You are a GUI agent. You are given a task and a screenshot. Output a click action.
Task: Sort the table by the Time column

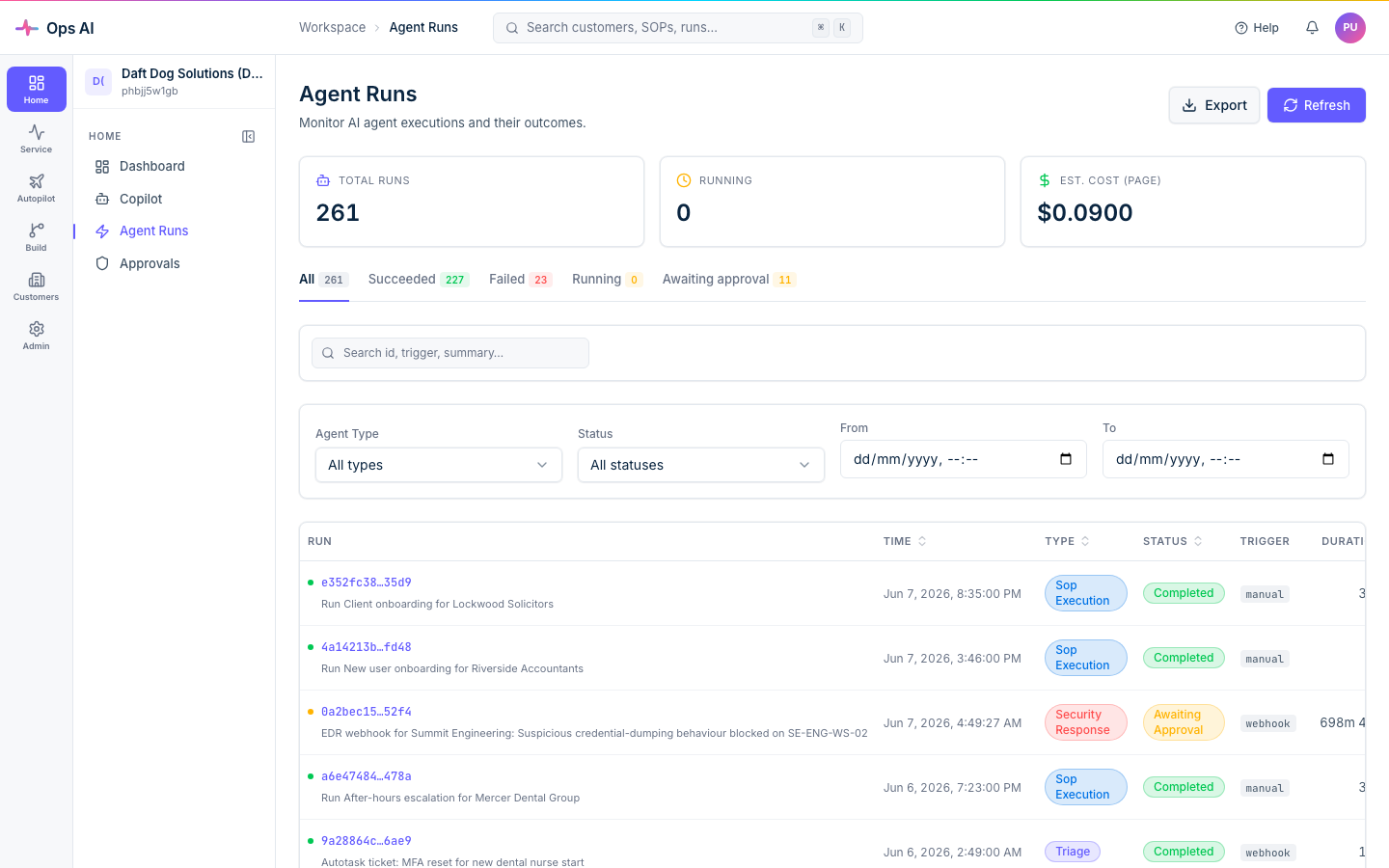(905, 542)
